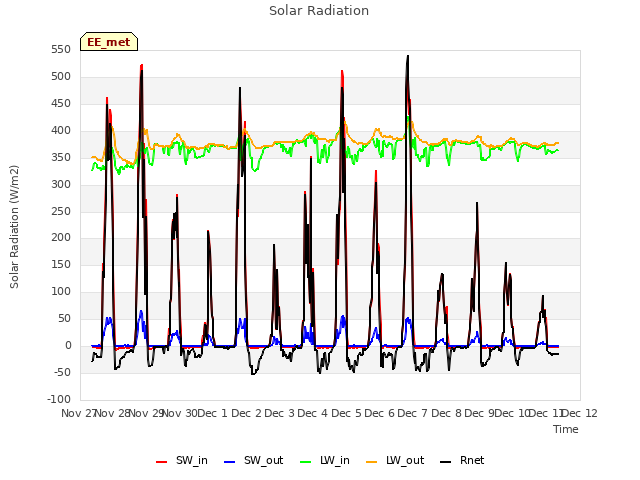Click the green LW_in legend swatch
Screen dimensions: 640x480
pyautogui.click(x=305, y=462)
